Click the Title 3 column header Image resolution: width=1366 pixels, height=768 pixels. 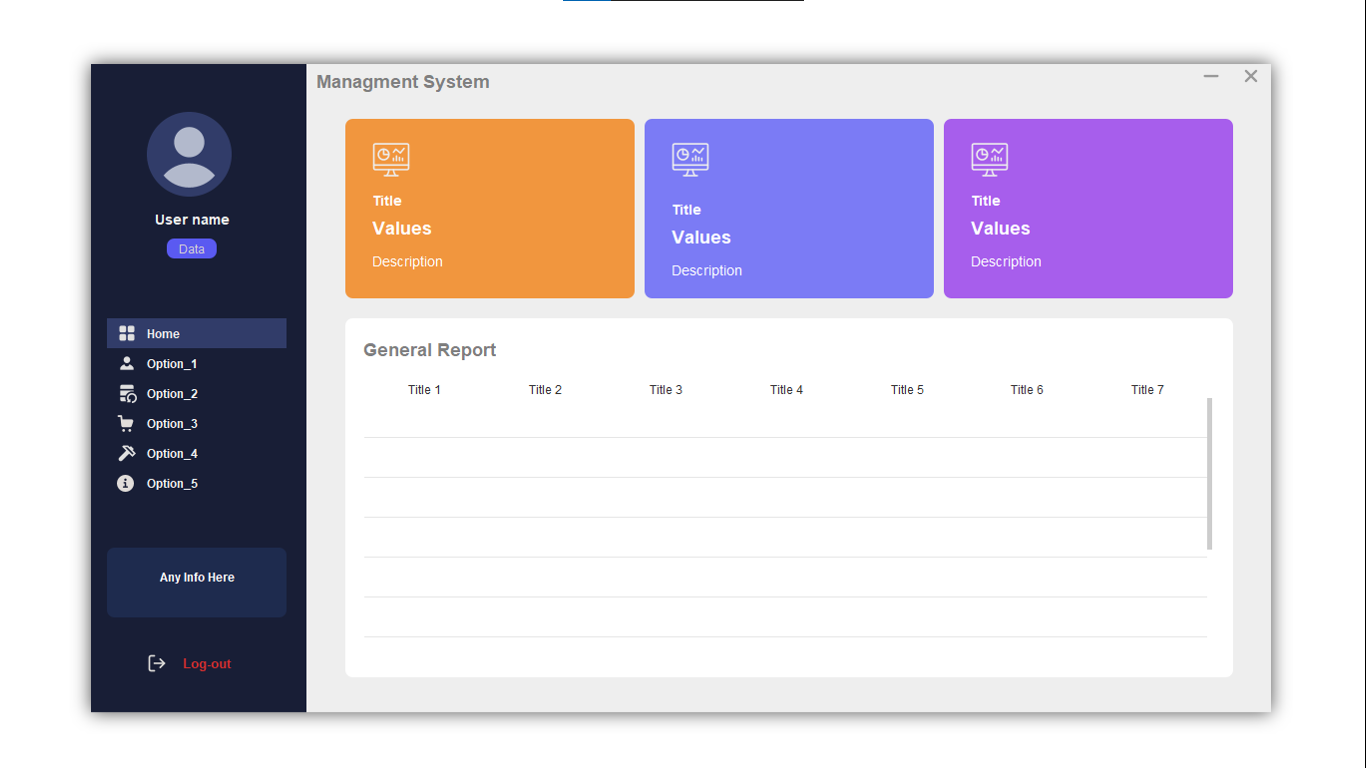pyautogui.click(x=666, y=390)
